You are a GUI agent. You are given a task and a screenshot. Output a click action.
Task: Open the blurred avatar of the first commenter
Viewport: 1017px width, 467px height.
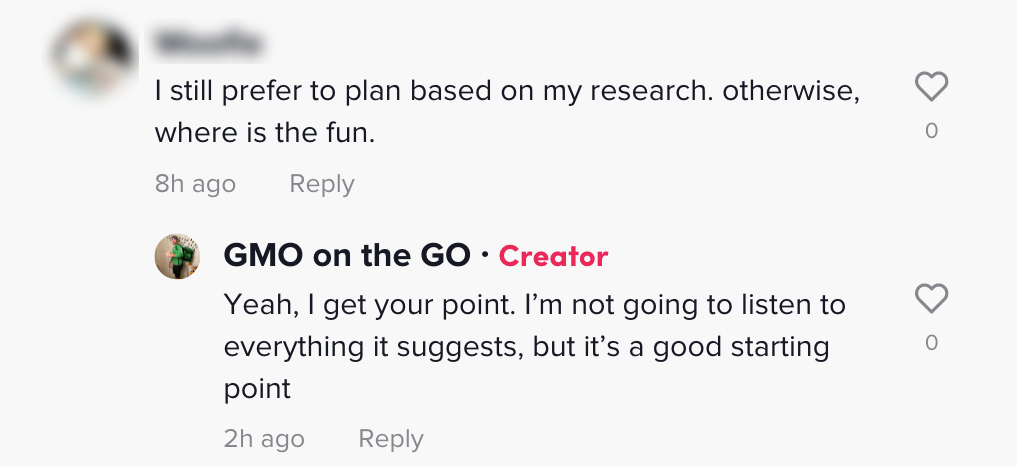93,55
